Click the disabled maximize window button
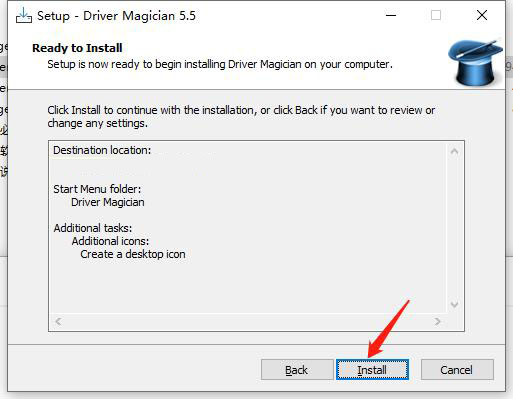The image size is (513, 399). [x=436, y=15]
